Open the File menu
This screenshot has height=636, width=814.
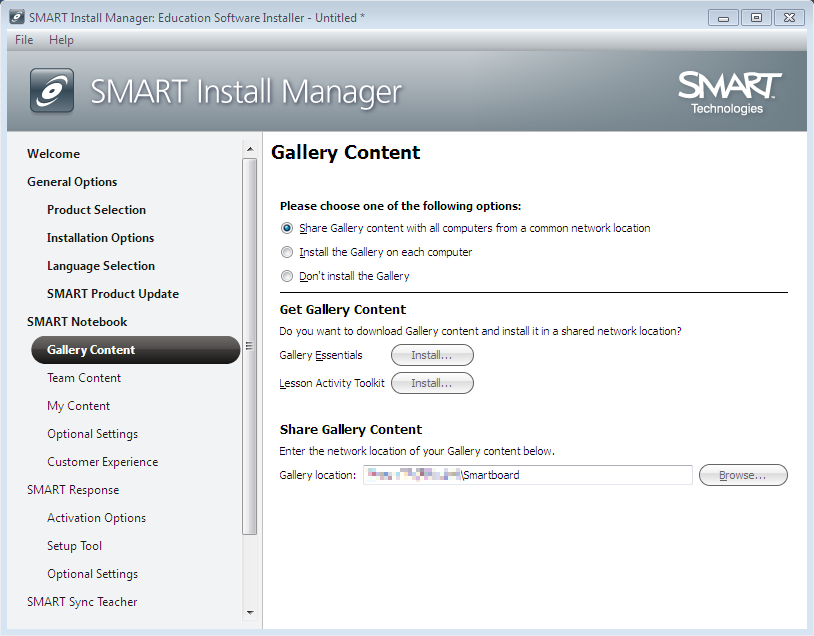(x=24, y=40)
